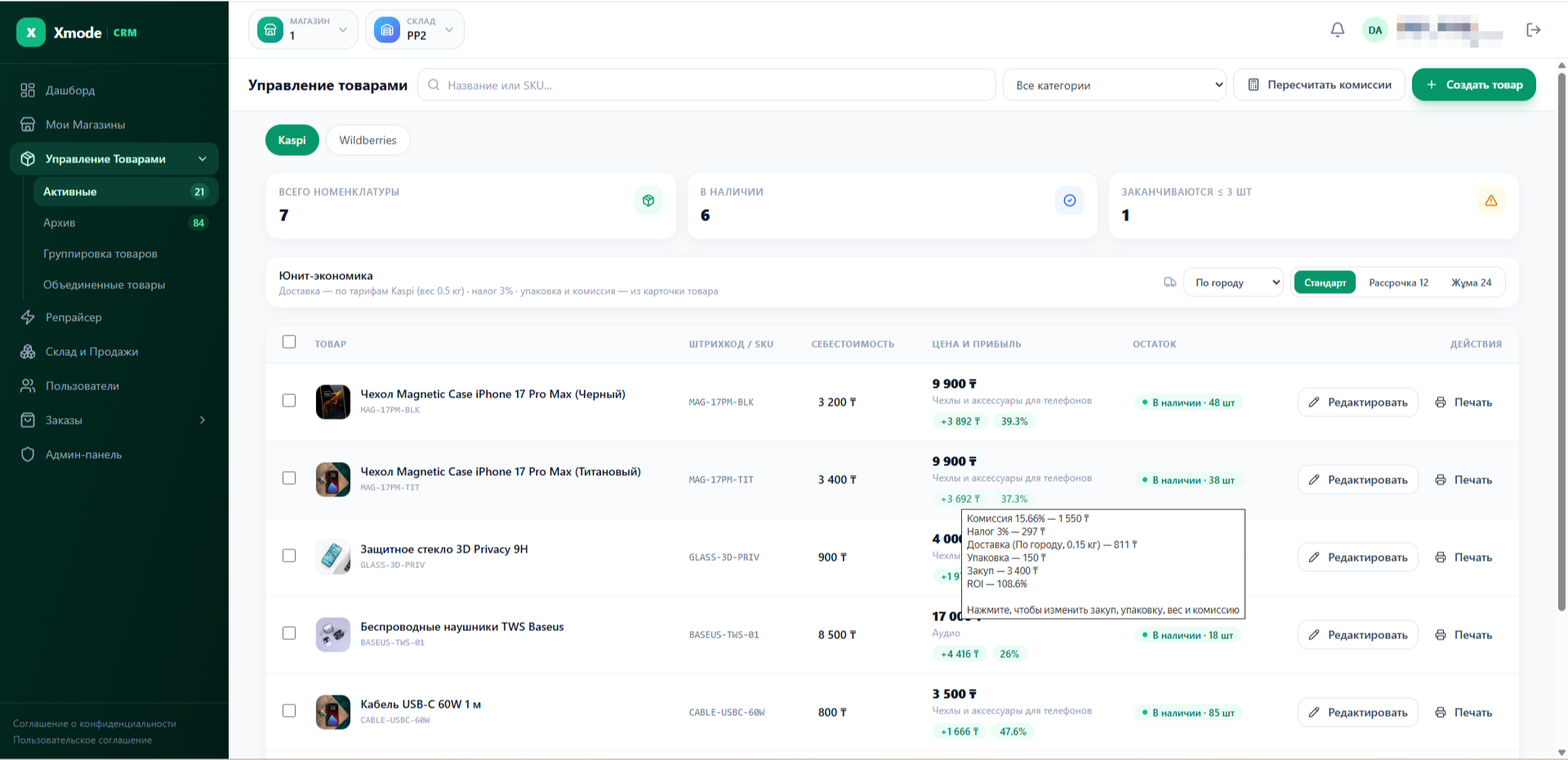The height and width of the screenshot is (760, 1568).
Task: Click the logout icon in the header
Action: pos(1534,30)
